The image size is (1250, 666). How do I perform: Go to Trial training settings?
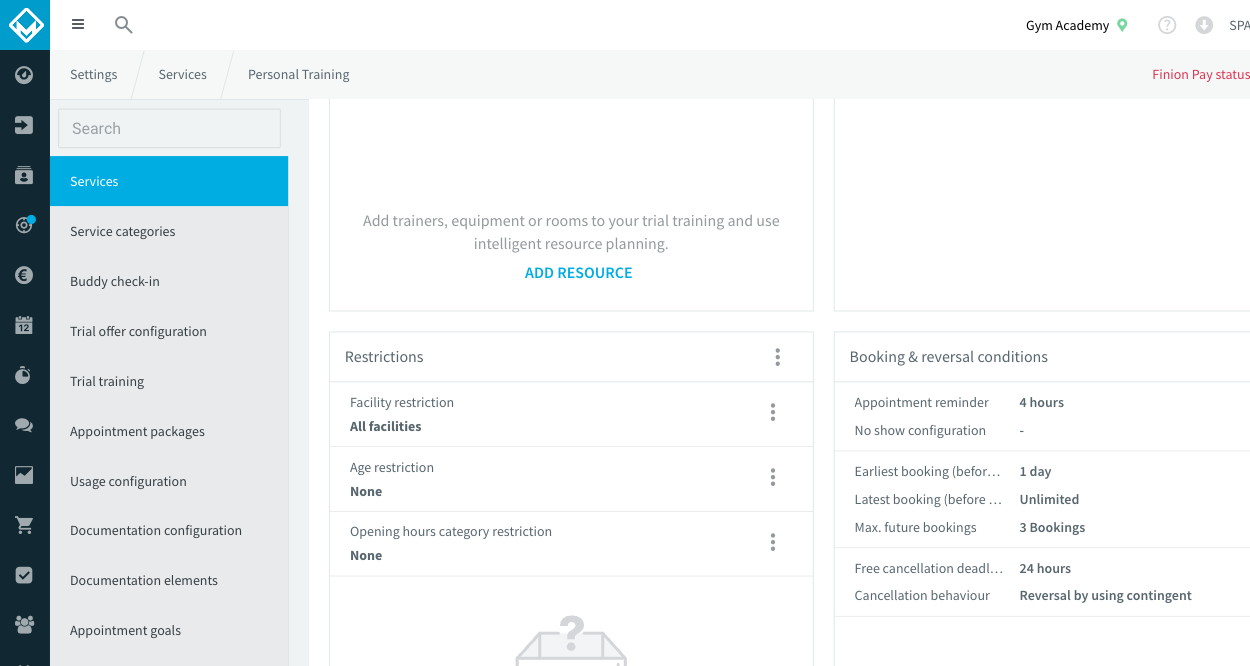(169, 381)
